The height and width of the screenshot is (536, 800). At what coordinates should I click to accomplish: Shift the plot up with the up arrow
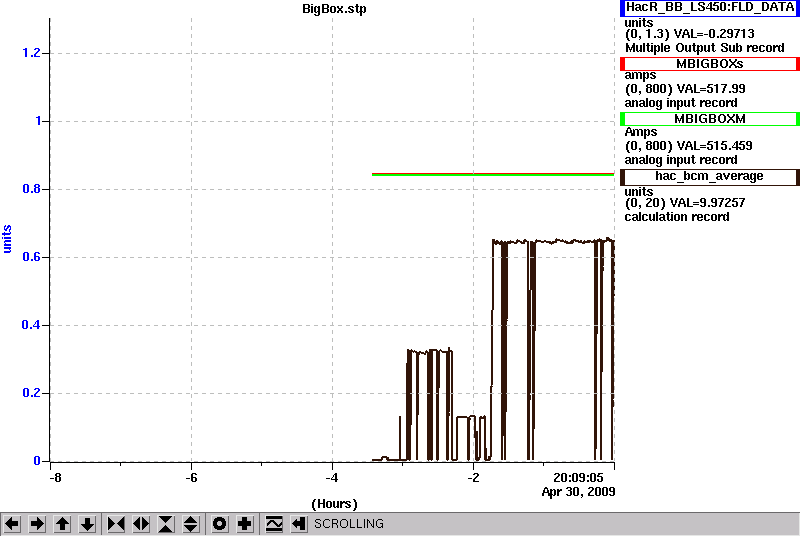pos(62,524)
